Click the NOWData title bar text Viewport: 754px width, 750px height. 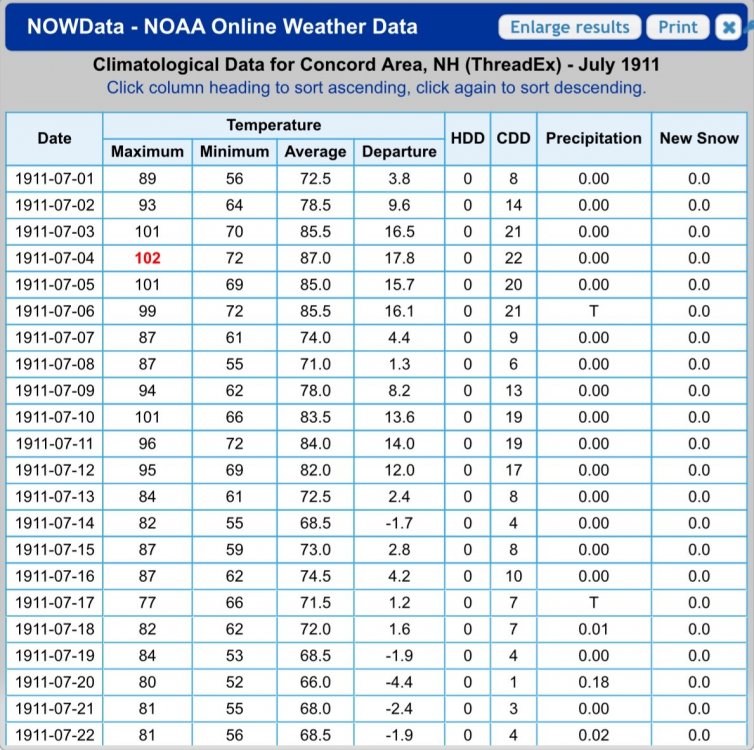click(222, 27)
